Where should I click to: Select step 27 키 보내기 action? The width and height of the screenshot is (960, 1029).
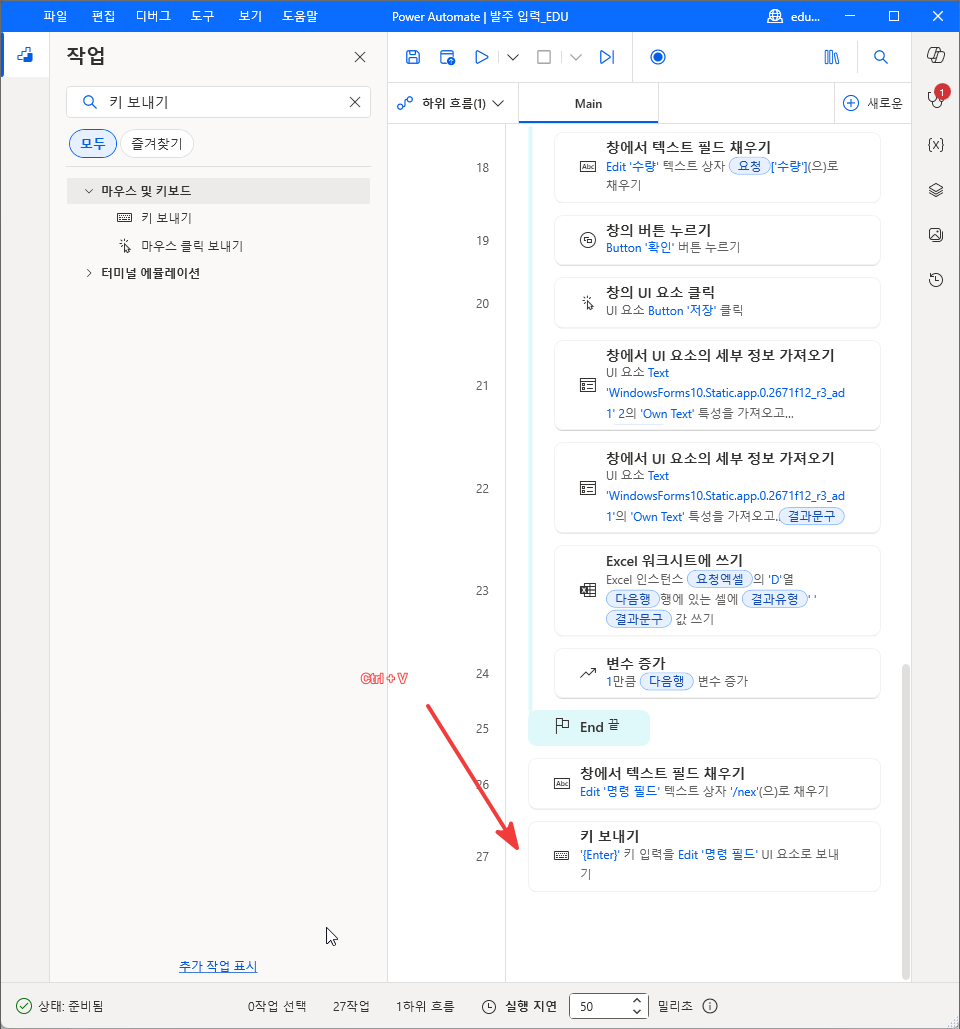click(704, 856)
